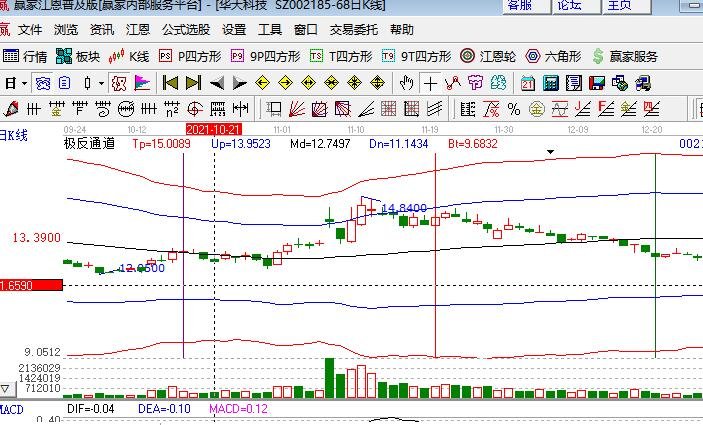Click the n² time-lines tool icon
This screenshot has width=703, height=425.
(172, 109)
